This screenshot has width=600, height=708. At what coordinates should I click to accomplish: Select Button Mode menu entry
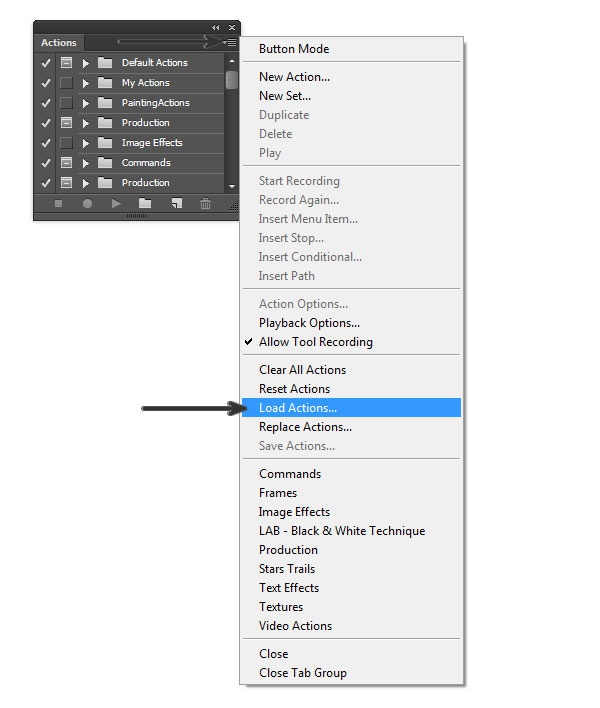coord(294,49)
